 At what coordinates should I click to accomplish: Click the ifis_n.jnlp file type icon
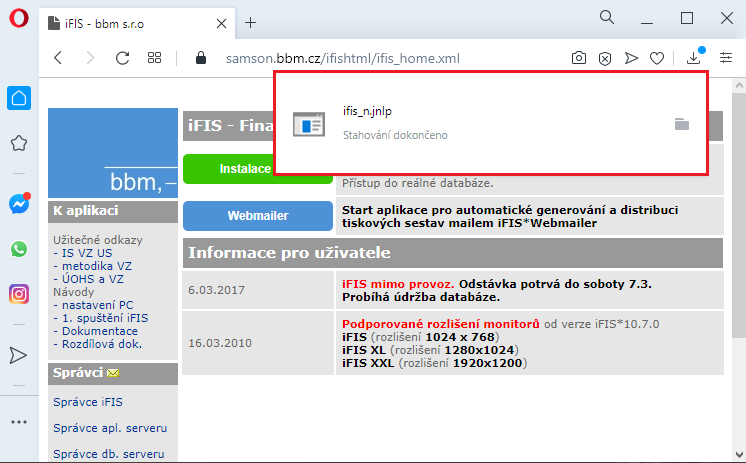[x=309, y=125]
